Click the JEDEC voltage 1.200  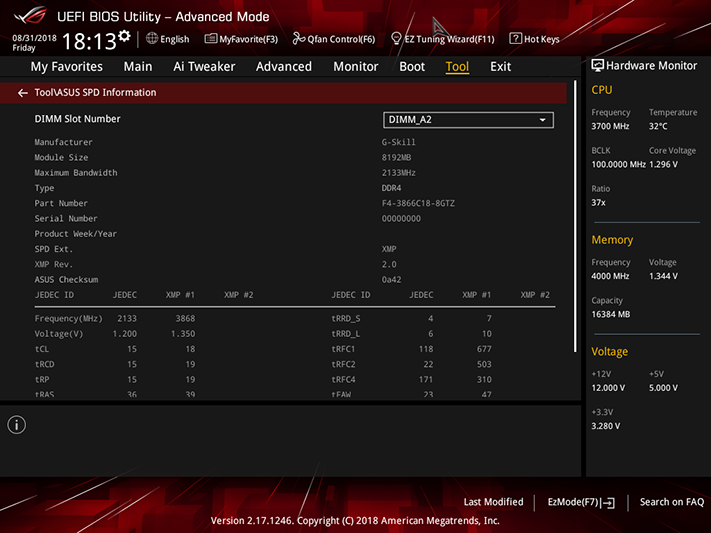tap(125, 334)
